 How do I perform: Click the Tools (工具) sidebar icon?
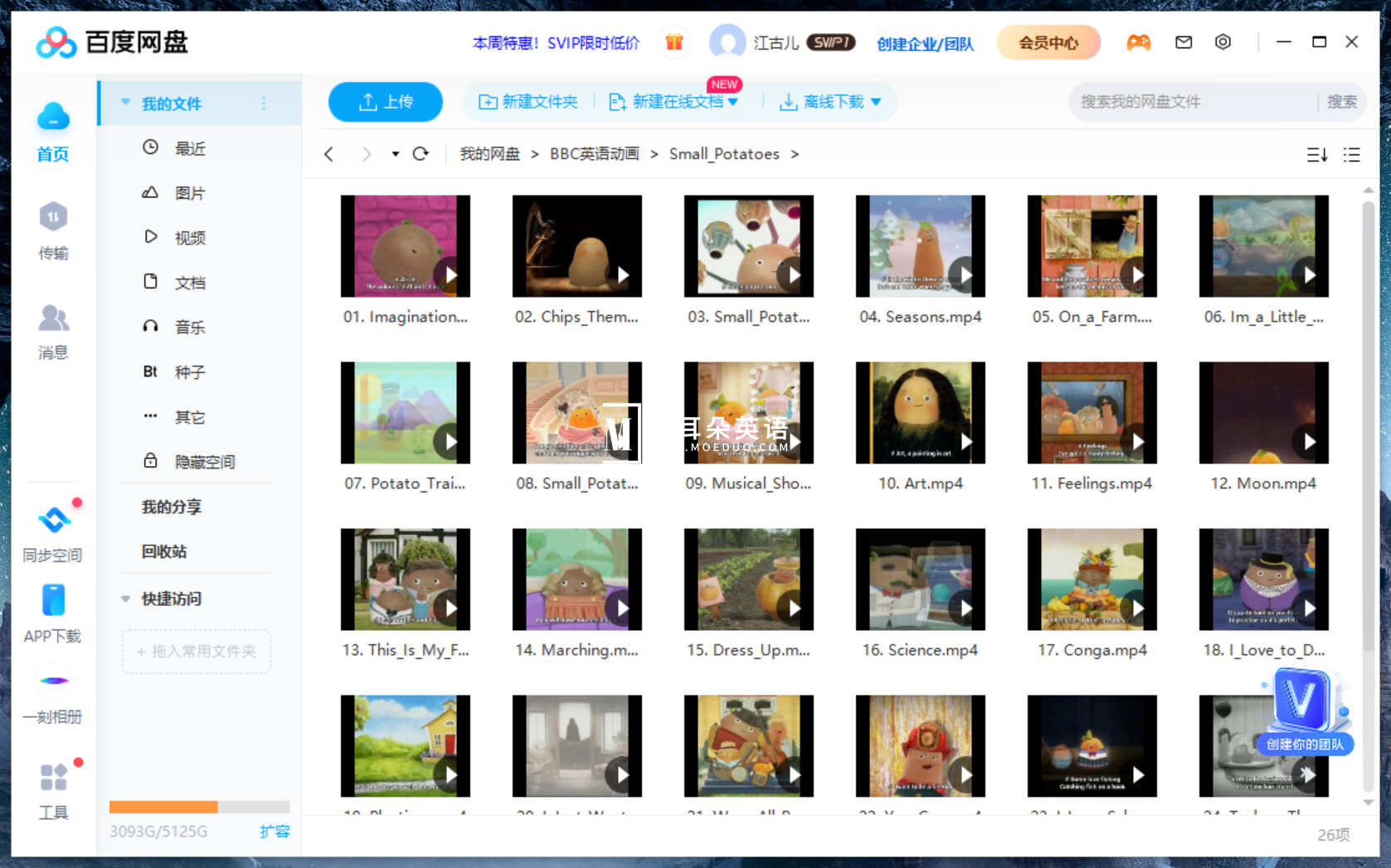click(53, 790)
